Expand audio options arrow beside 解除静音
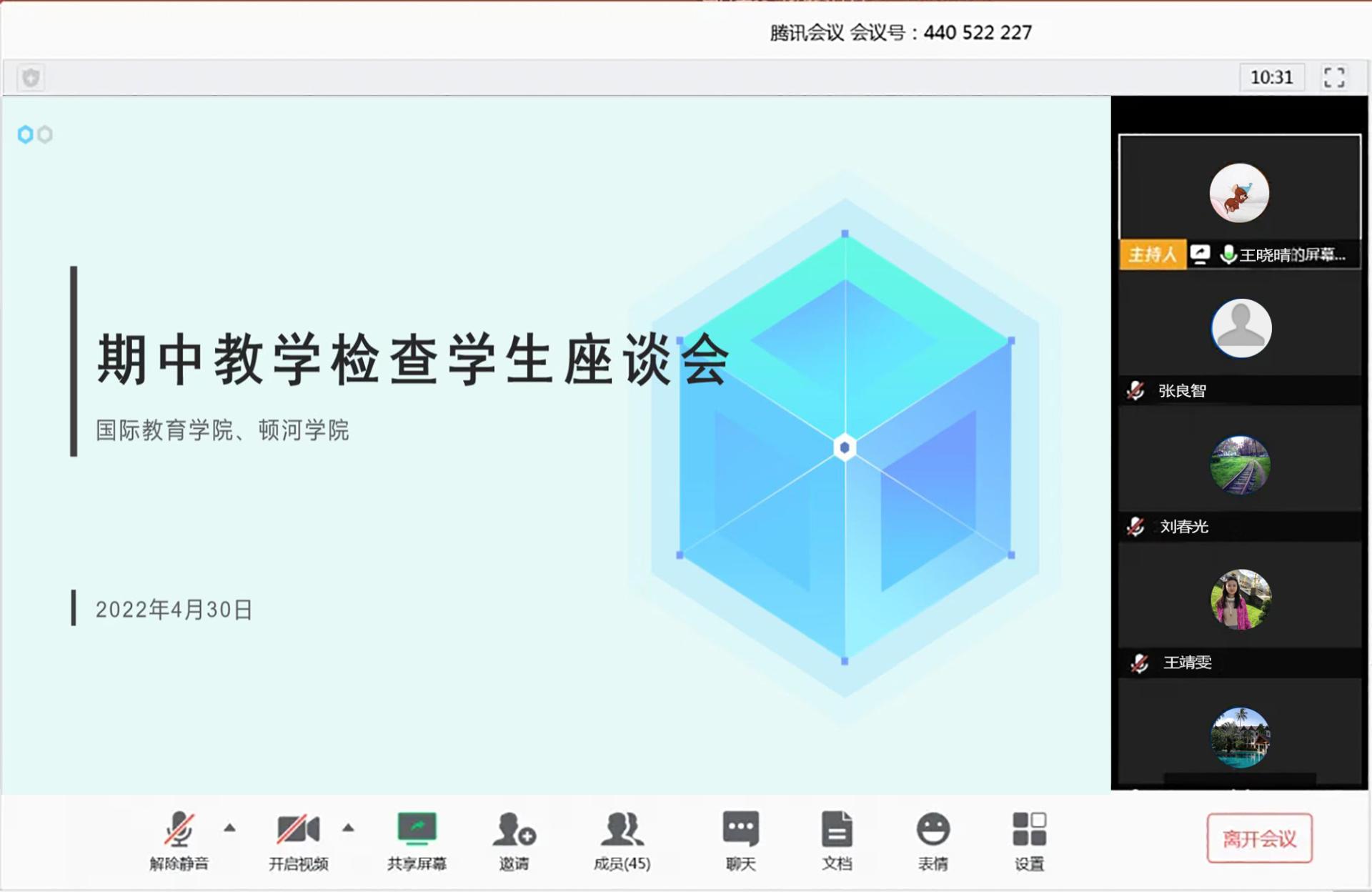The width and height of the screenshot is (1372, 892). coord(229,828)
